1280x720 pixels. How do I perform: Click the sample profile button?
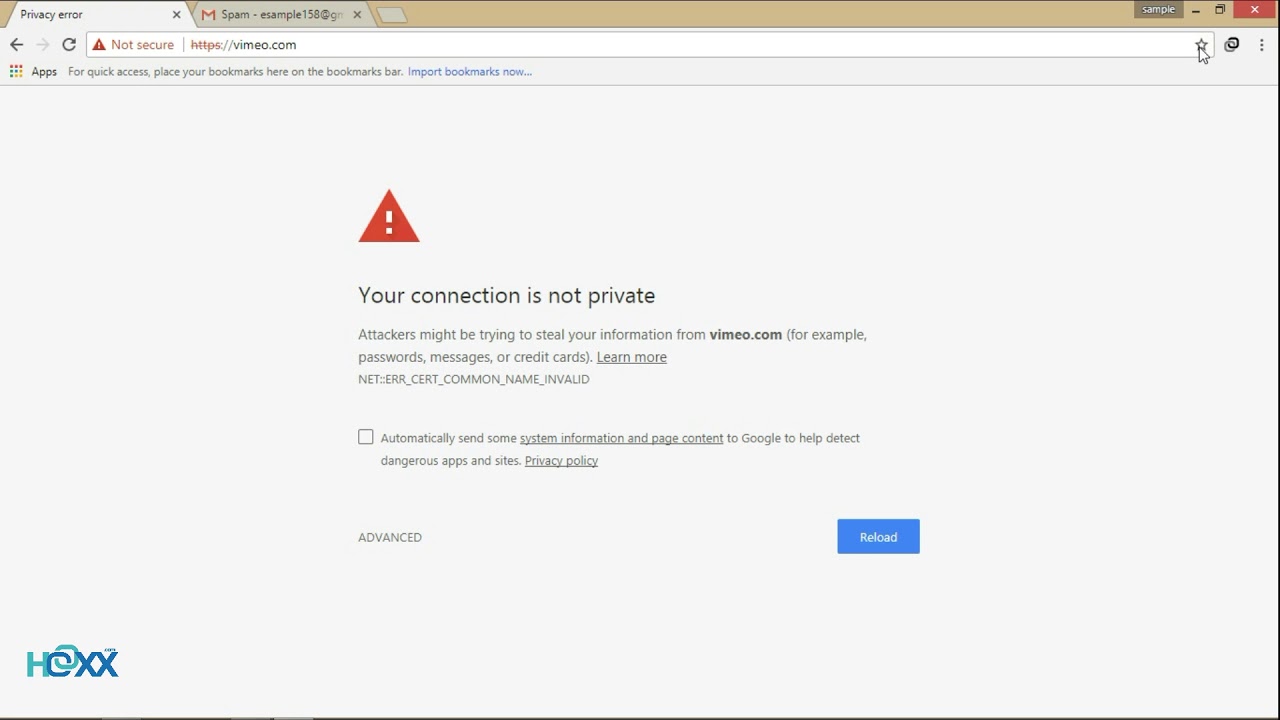(x=1159, y=9)
